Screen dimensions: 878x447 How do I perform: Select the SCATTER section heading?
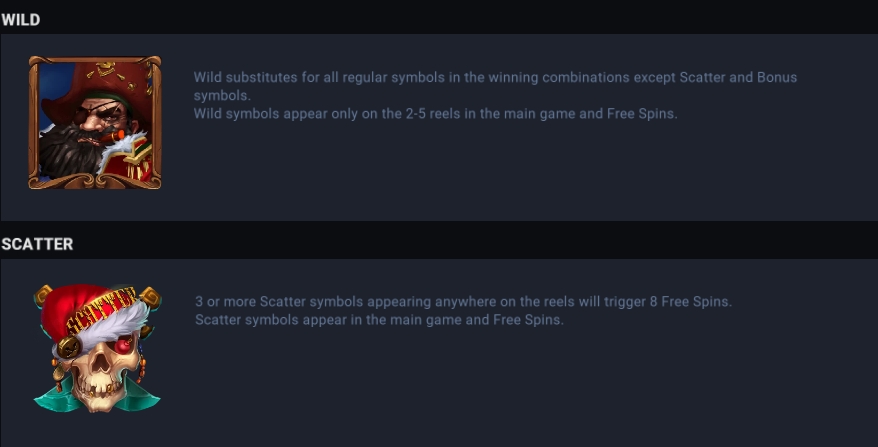37,244
